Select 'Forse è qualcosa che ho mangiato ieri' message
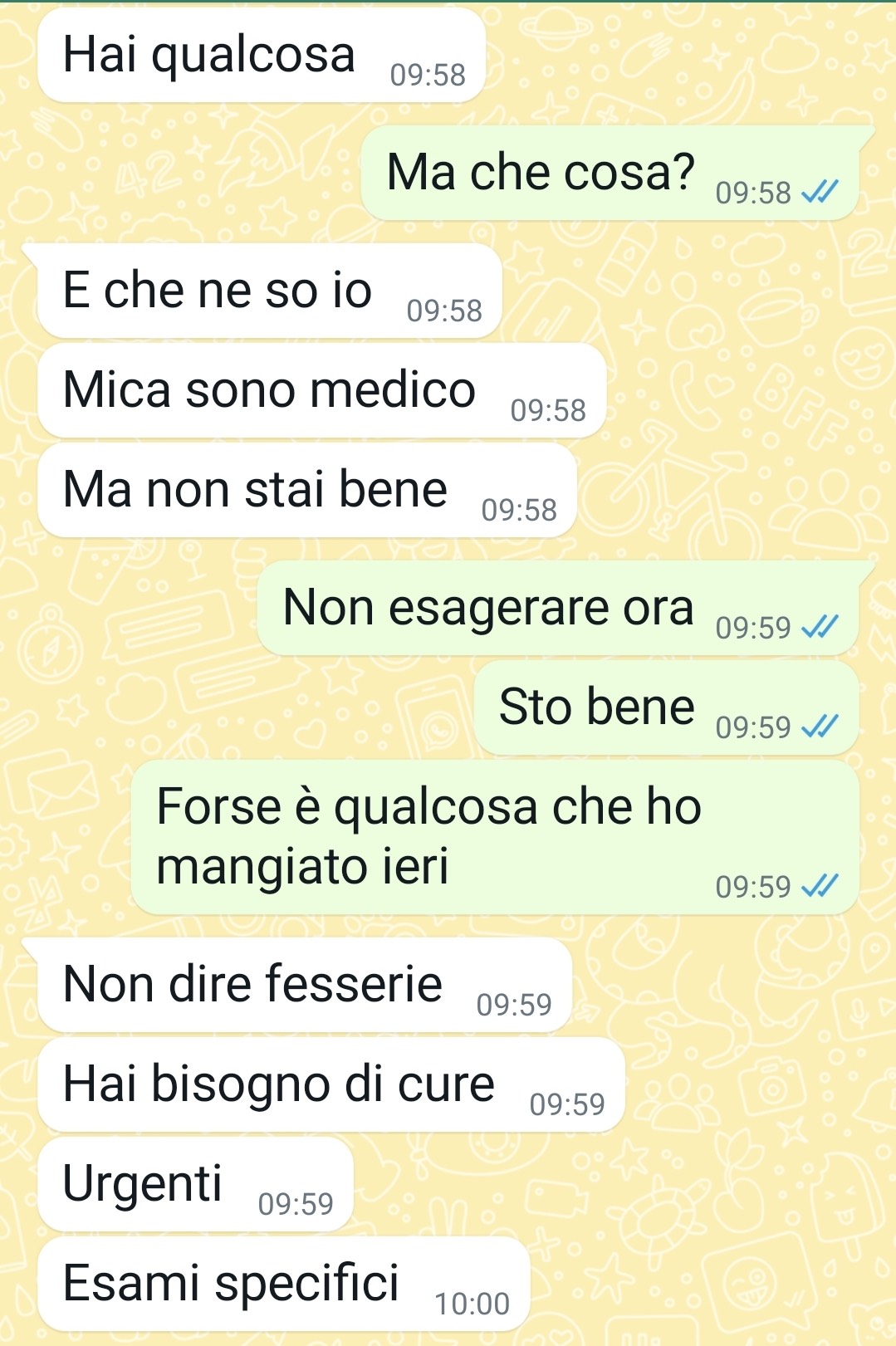Image resolution: width=896 pixels, height=1346 pixels. 495,837
